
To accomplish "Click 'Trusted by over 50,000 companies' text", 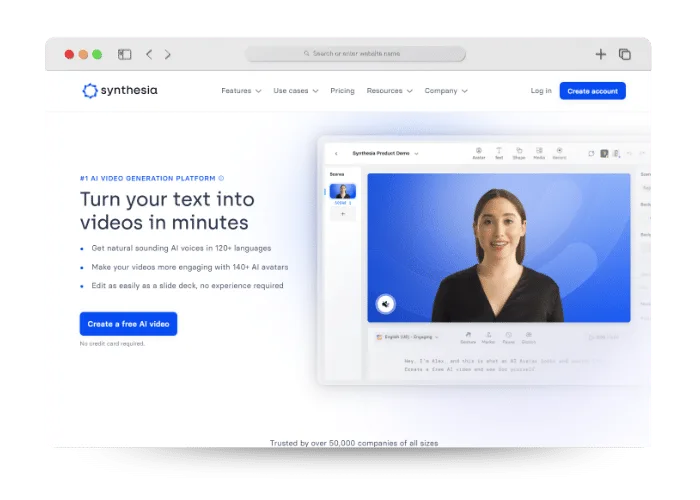I will tap(354, 443).
